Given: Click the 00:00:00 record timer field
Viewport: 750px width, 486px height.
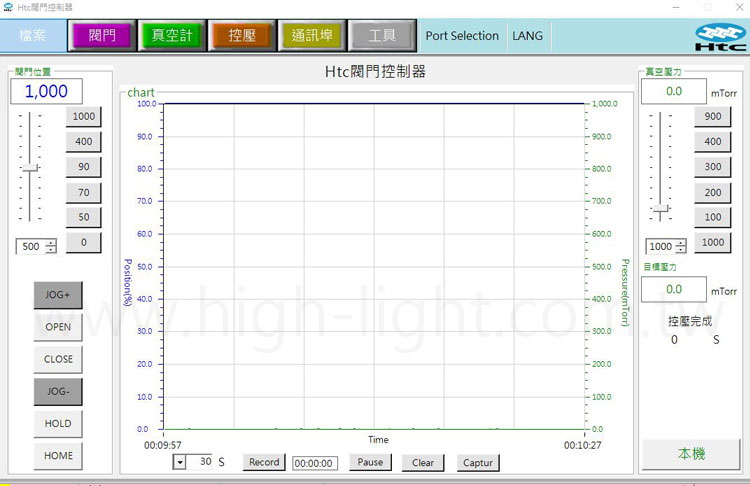Looking at the screenshot, I should click(314, 464).
